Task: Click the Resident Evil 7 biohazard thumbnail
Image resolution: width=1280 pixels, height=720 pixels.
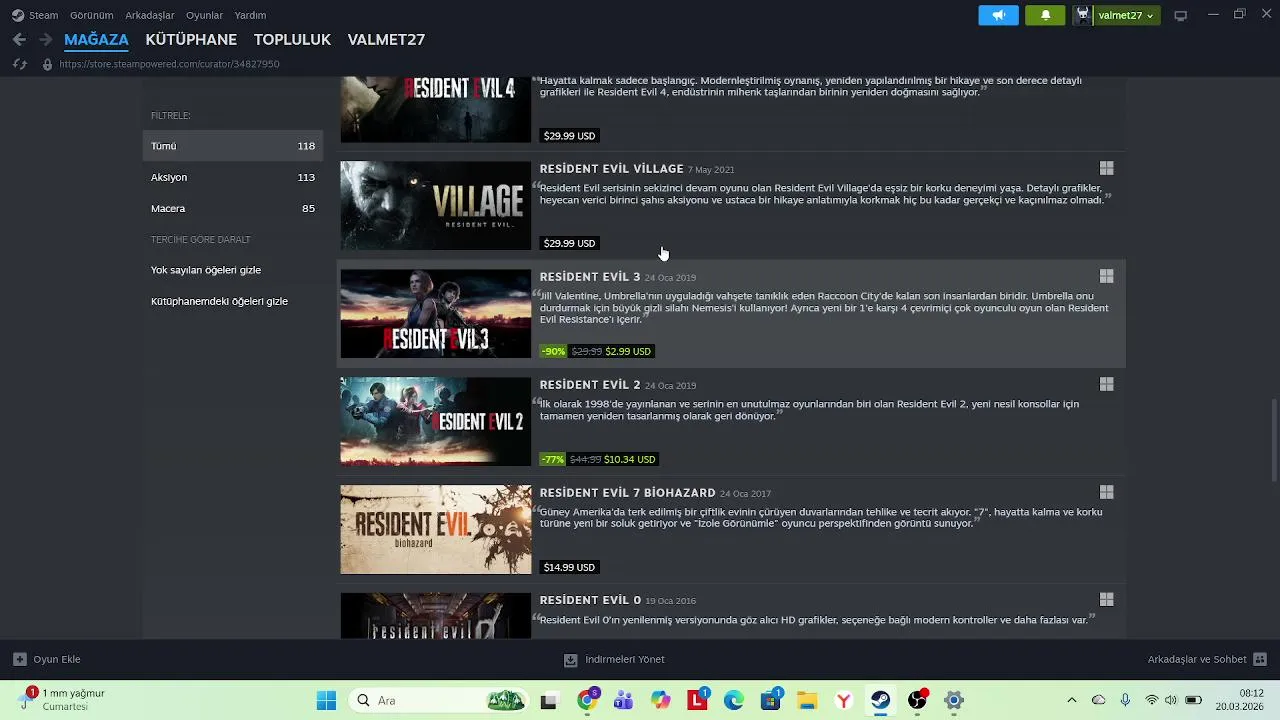Action: pyautogui.click(x=436, y=530)
